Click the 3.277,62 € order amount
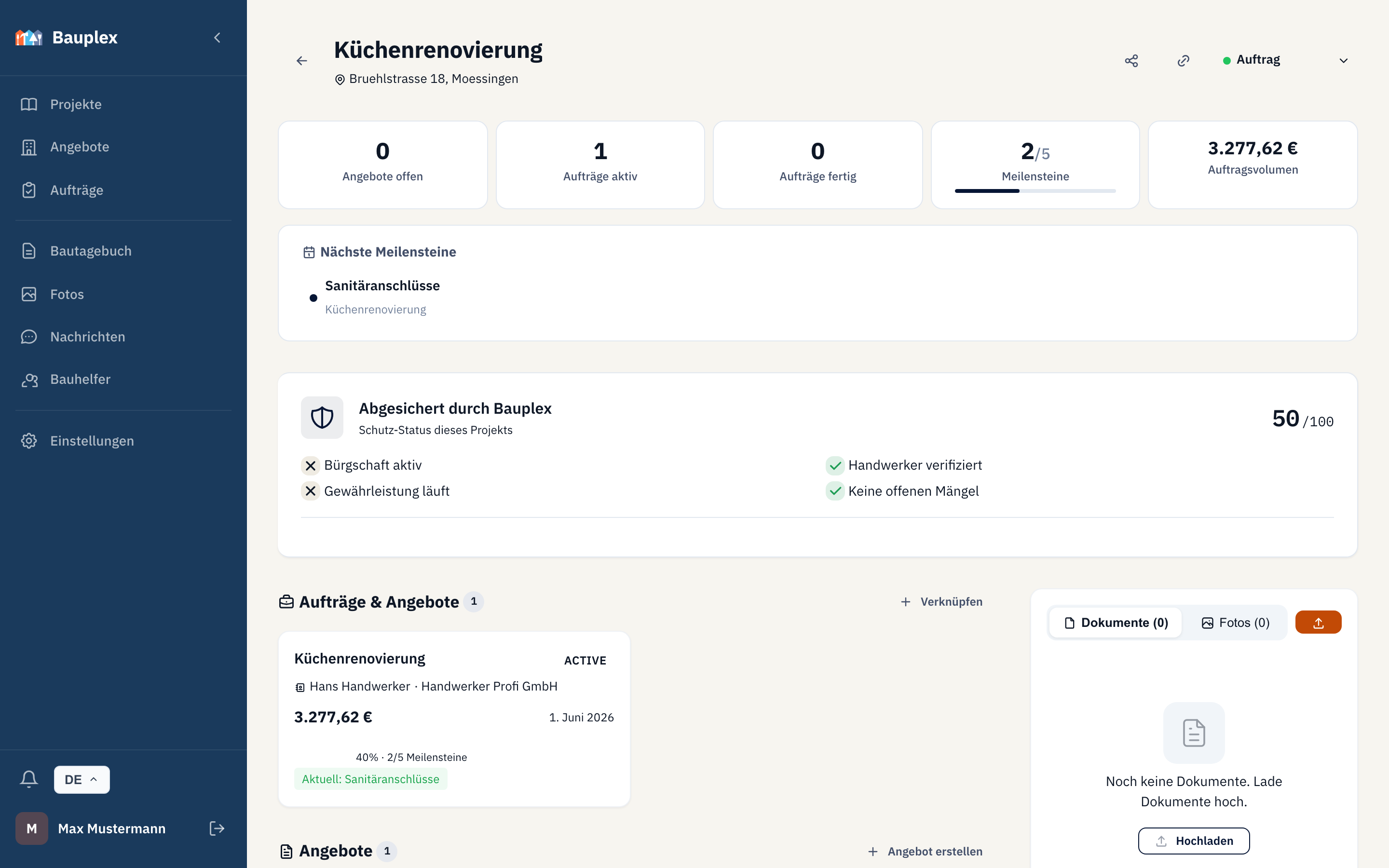Viewport: 1389px width, 868px height. pos(333,717)
